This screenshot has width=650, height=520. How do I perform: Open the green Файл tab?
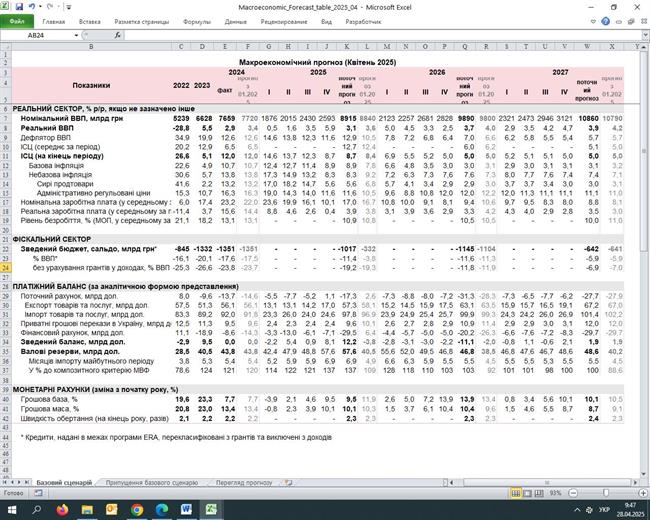tap(17, 21)
